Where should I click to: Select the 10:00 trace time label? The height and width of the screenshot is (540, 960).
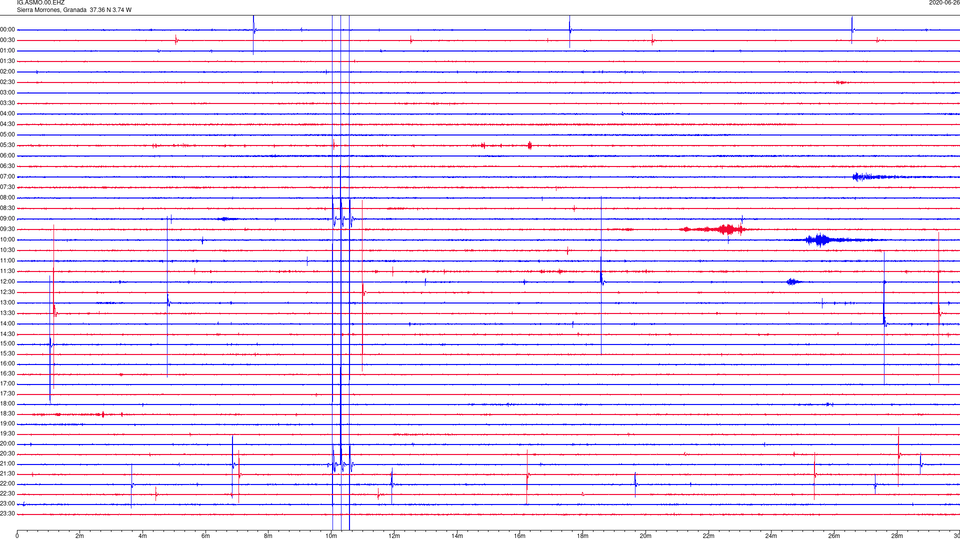[8, 239]
